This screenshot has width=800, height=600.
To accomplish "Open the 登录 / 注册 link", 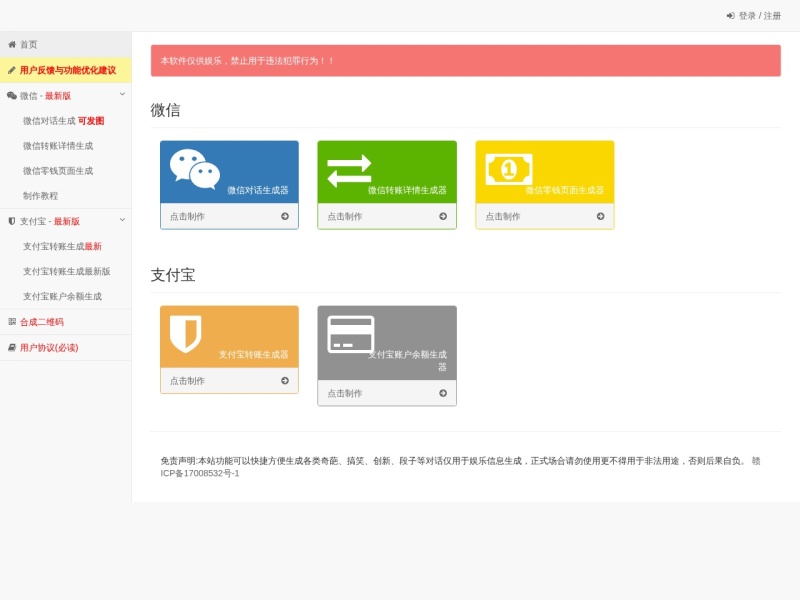I will 759,16.
